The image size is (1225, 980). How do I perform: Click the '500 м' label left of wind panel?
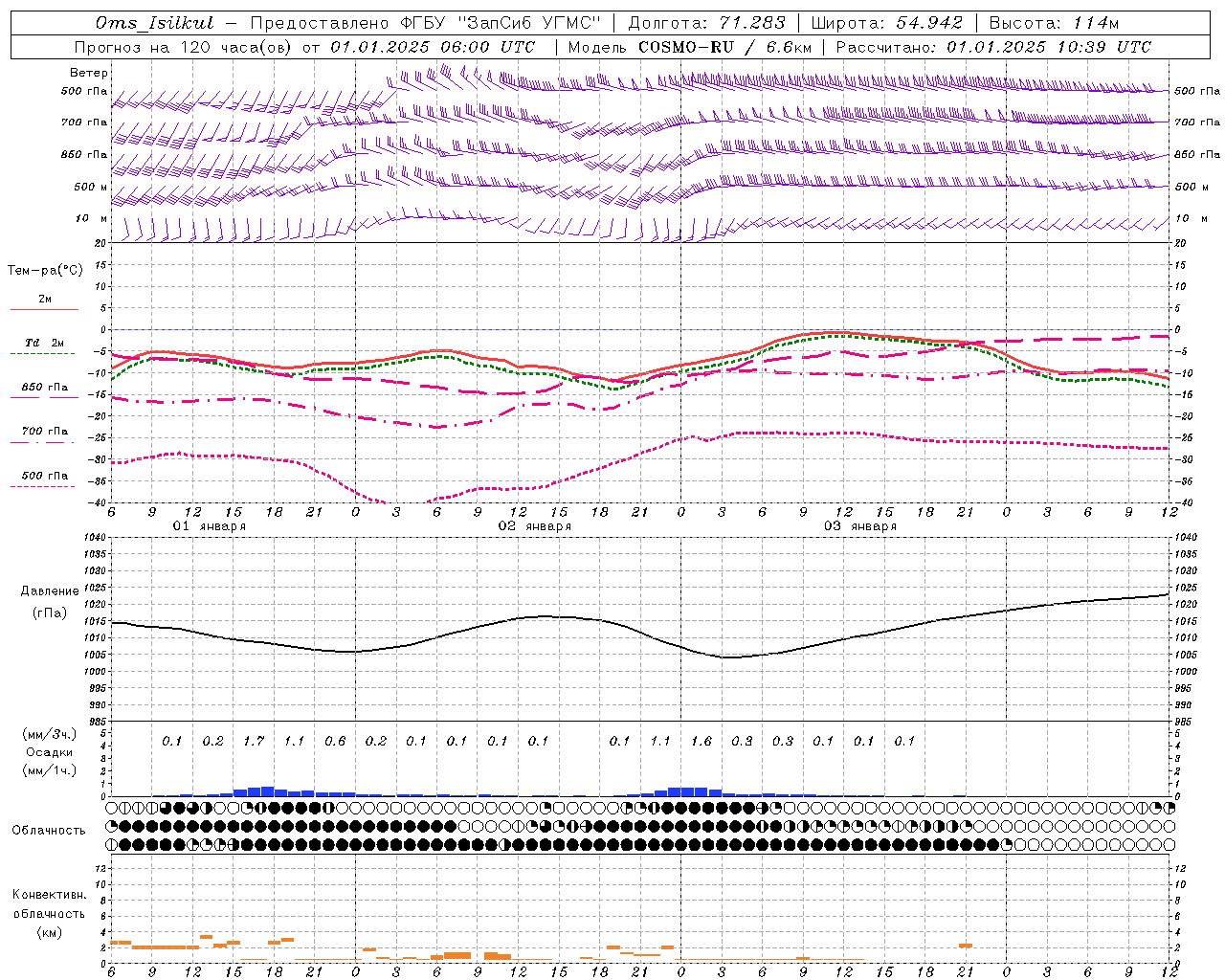91,188
